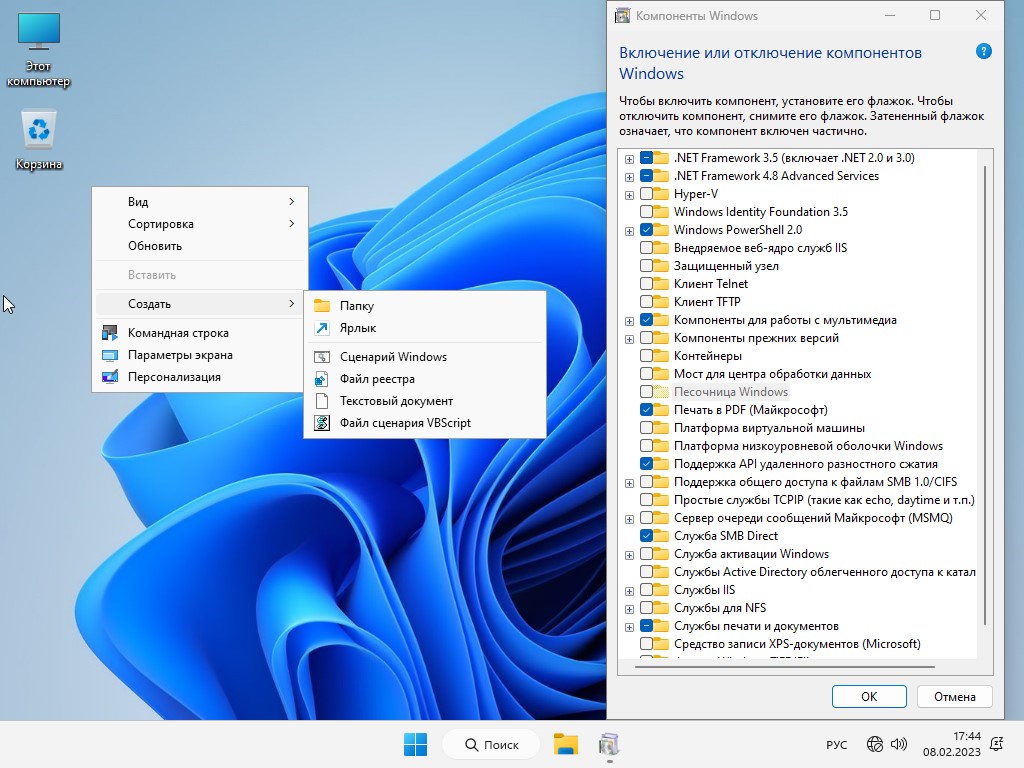Screen dimensions: 1024x768
Task: Expand the 'Службы IIS' tree node
Action: click(x=630, y=591)
